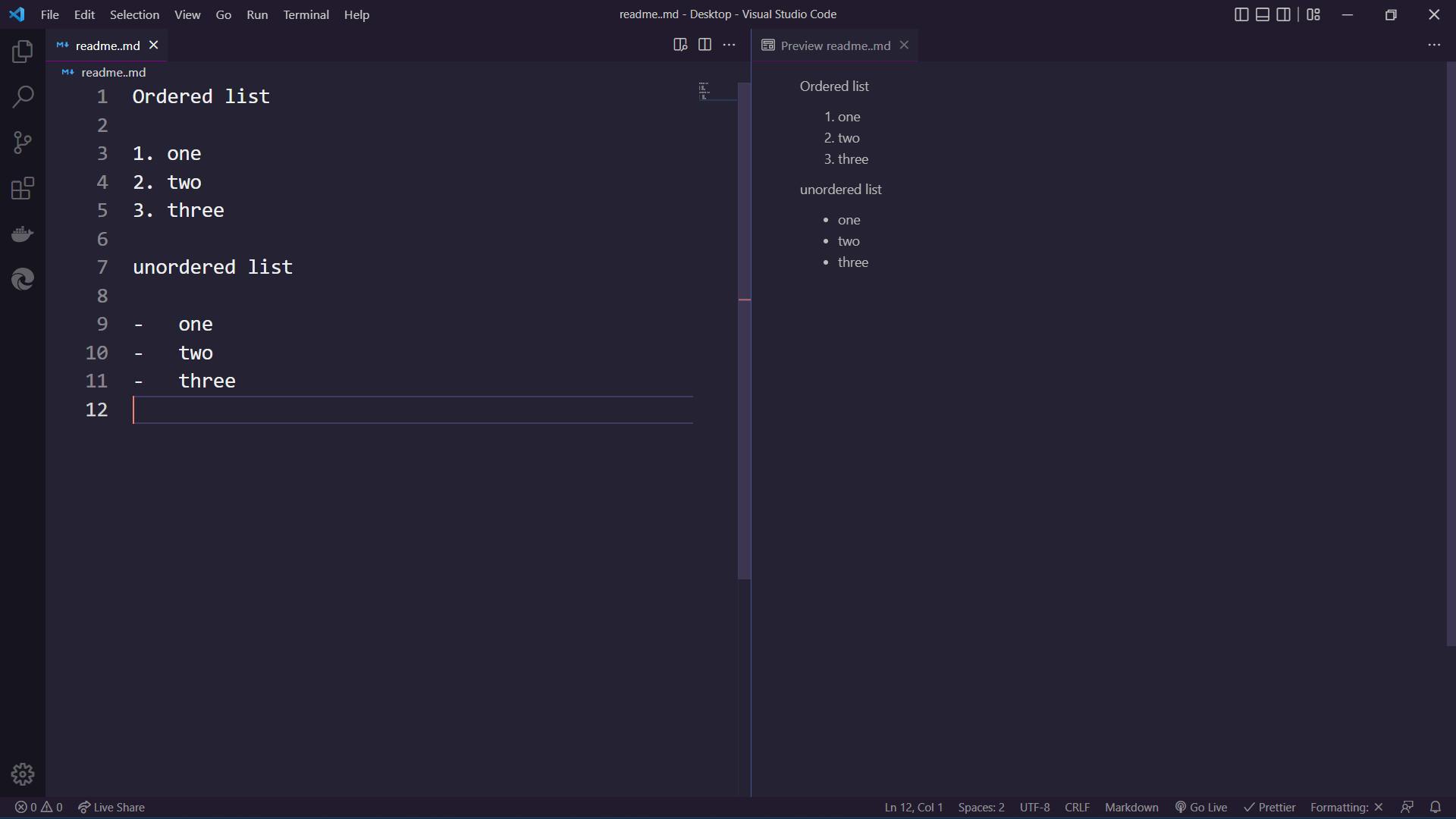This screenshot has height=819, width=1456.
Task: Change language mode Markdown
Action: click(x=1131, y=807)
